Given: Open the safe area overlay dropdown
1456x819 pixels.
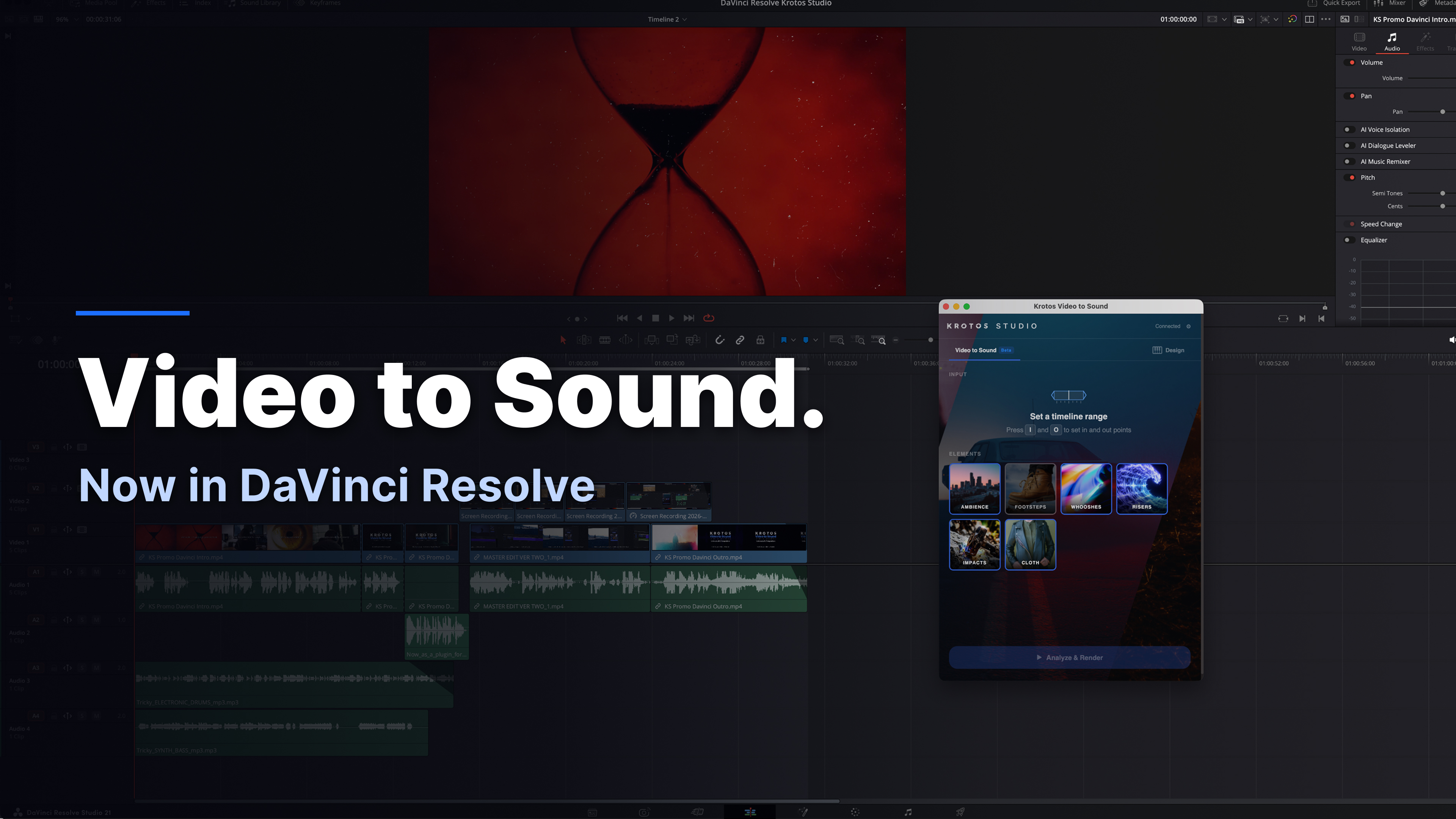Looking at the screenshot, I should pos(1224,19).
